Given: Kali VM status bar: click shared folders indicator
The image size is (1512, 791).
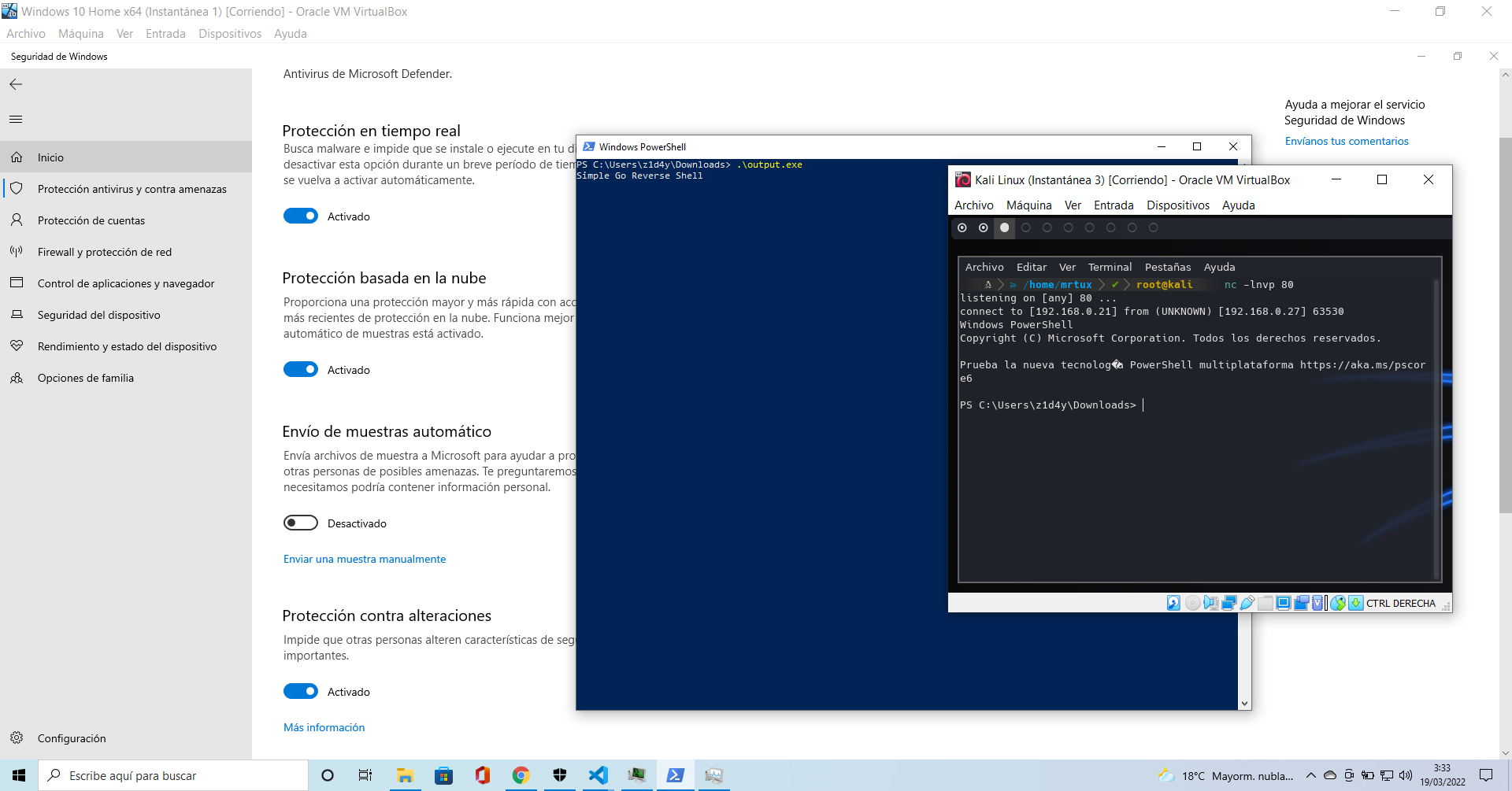Looking at the screenshot, I should coord(1266,603).
